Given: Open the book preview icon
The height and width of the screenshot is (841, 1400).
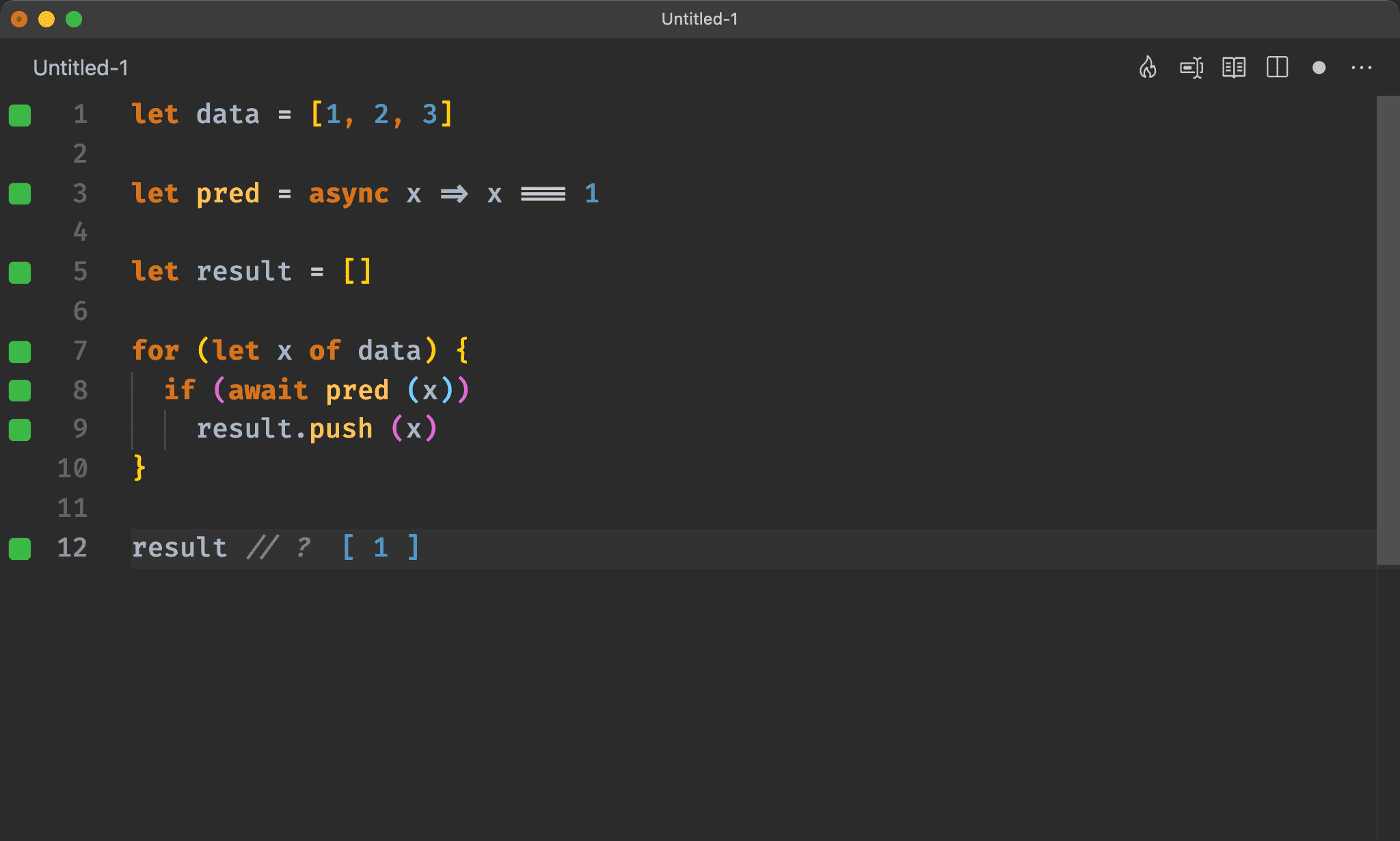Looking at the screenshot, I should pos(1234,68).
